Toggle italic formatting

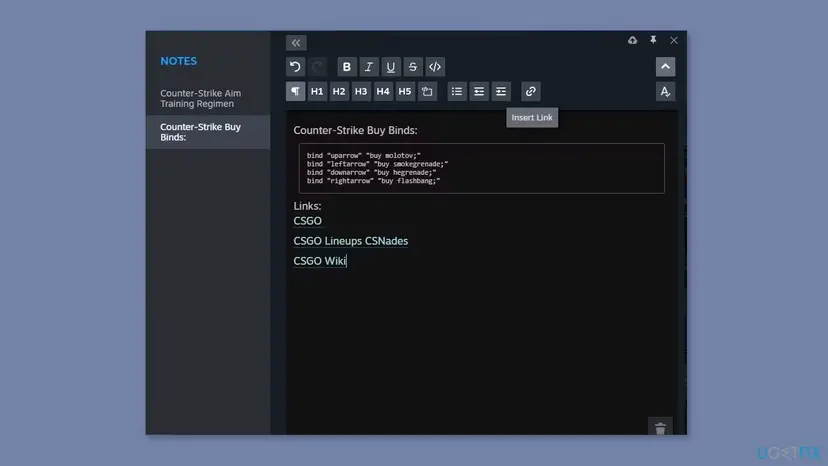coord(369,67)
